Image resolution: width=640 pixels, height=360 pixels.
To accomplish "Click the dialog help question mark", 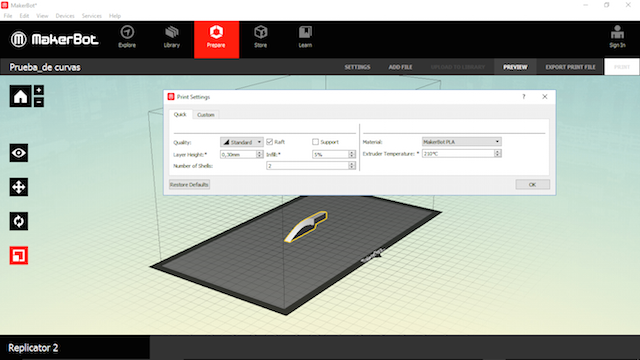I will coord(524,97).
